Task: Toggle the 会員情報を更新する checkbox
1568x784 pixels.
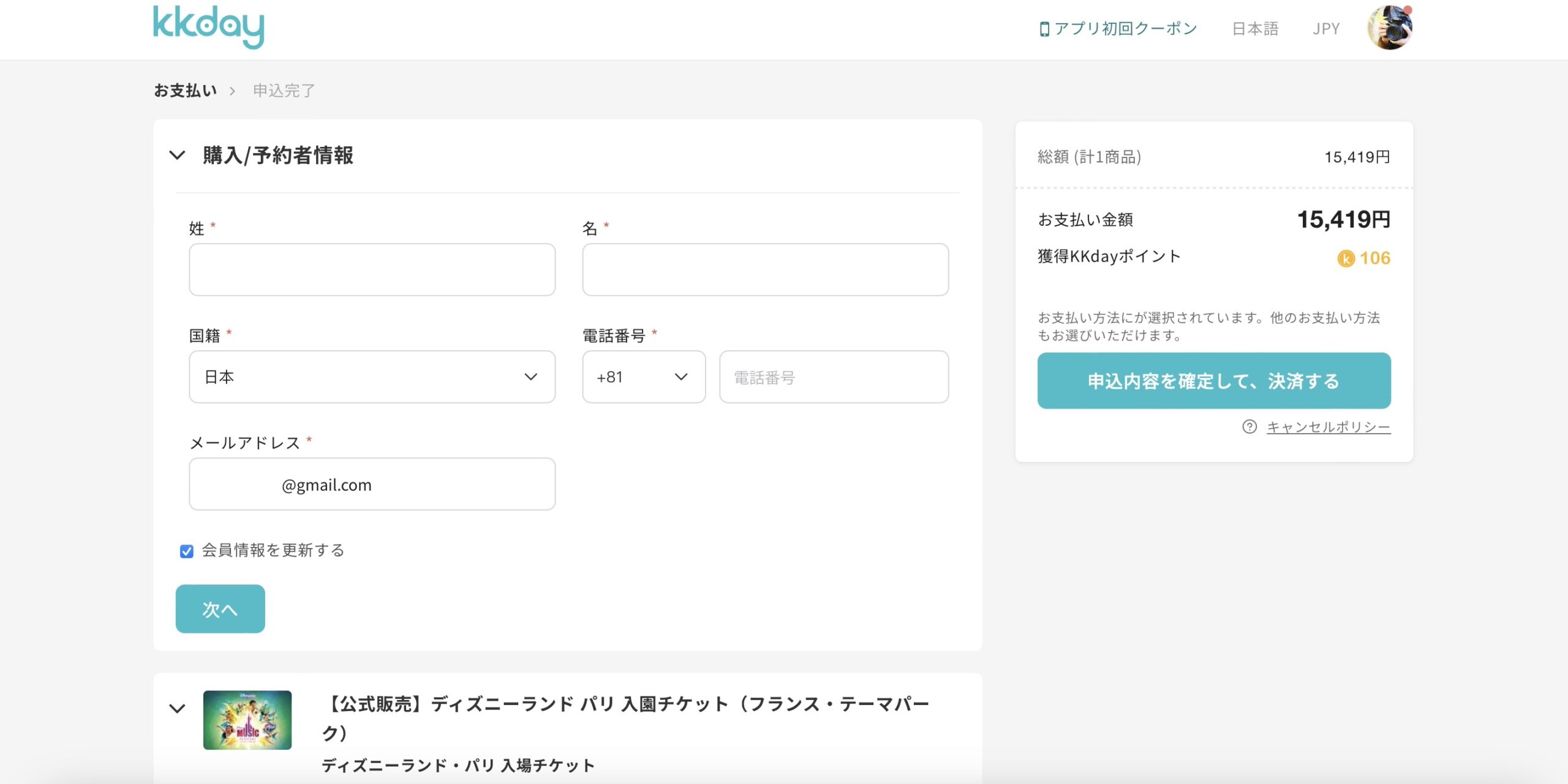Action: click(187, 551)
